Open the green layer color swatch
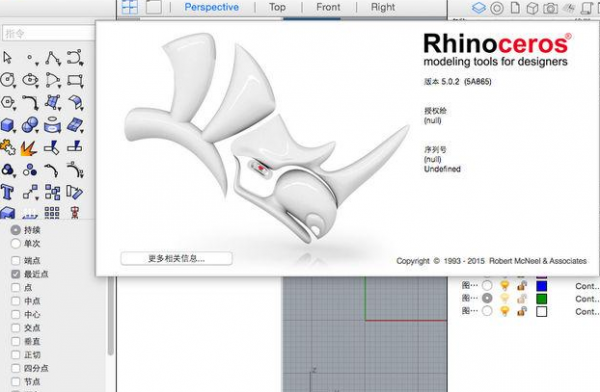Screen dimensions: 600x392 coord(541,299)
